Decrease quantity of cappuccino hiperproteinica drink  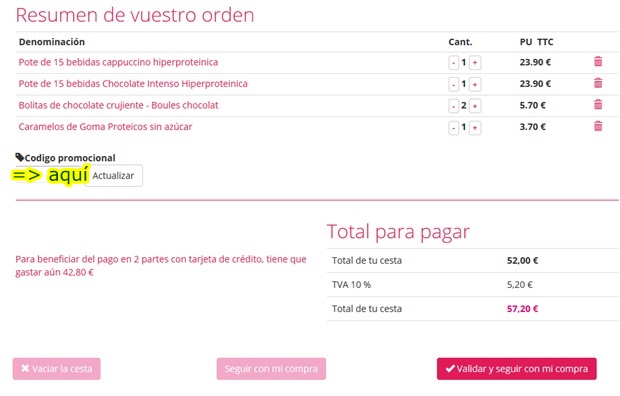454,63
